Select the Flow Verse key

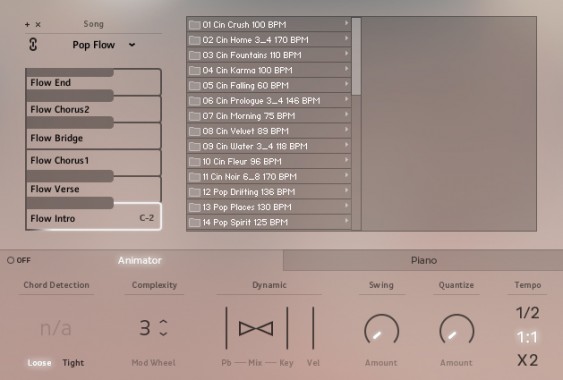point(93,189)
